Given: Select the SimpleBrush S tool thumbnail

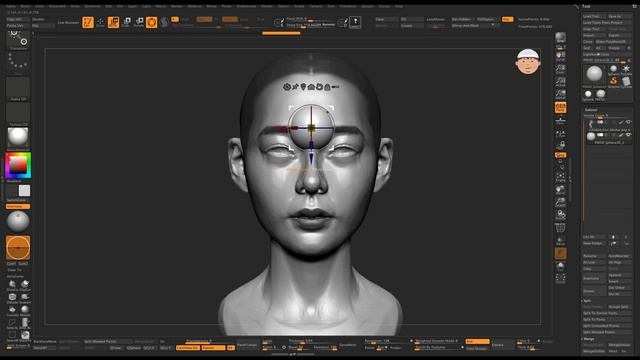Looking at the screenshot, I should [x=613, y=82].
